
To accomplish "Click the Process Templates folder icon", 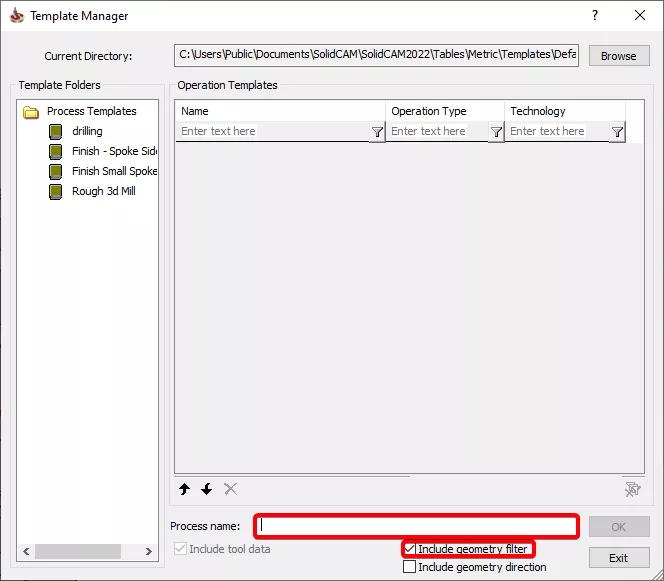I will coord(31,111).
